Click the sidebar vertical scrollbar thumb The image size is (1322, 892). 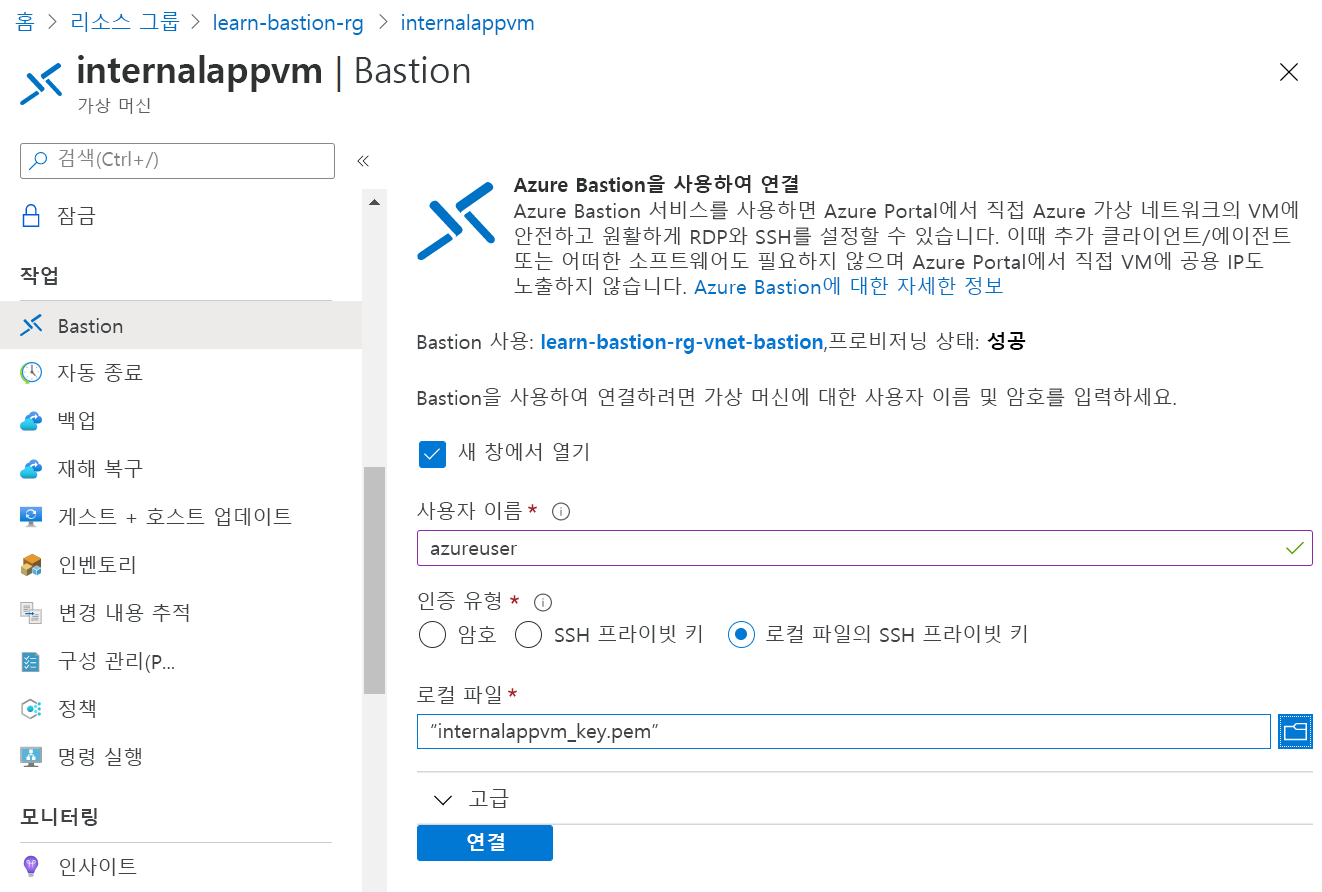pos(374,580)
